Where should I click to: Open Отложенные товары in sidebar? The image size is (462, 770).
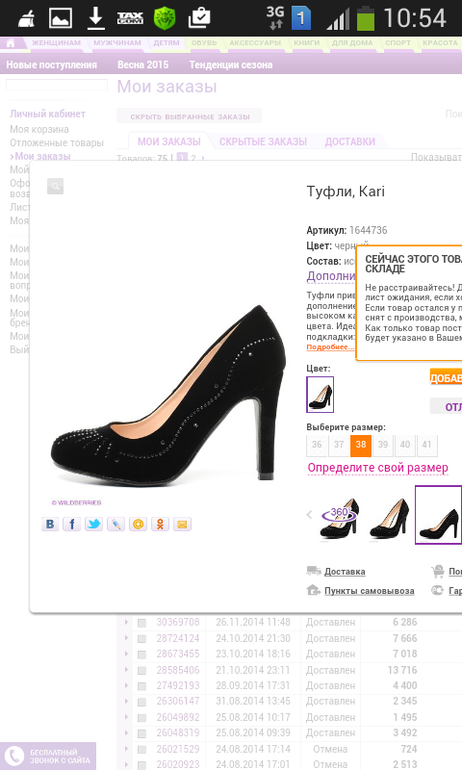coord(57,143)
